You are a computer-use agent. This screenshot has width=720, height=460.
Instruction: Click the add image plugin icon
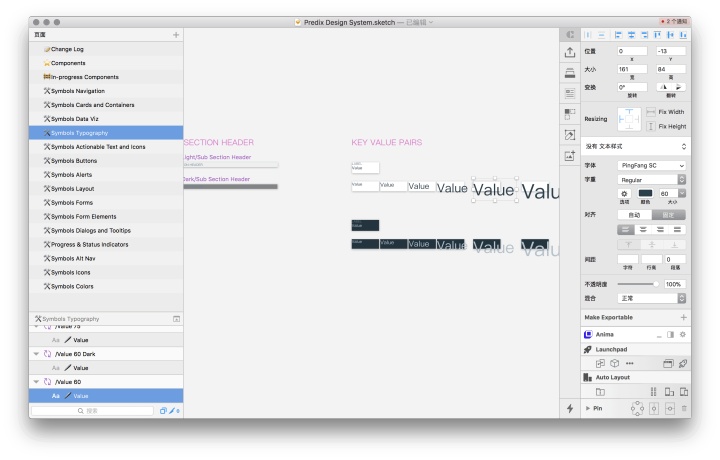[570, 156]
